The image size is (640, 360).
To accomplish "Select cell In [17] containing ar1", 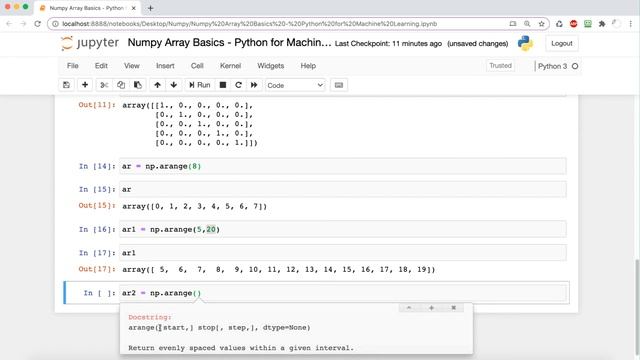I will coord(343,253).
